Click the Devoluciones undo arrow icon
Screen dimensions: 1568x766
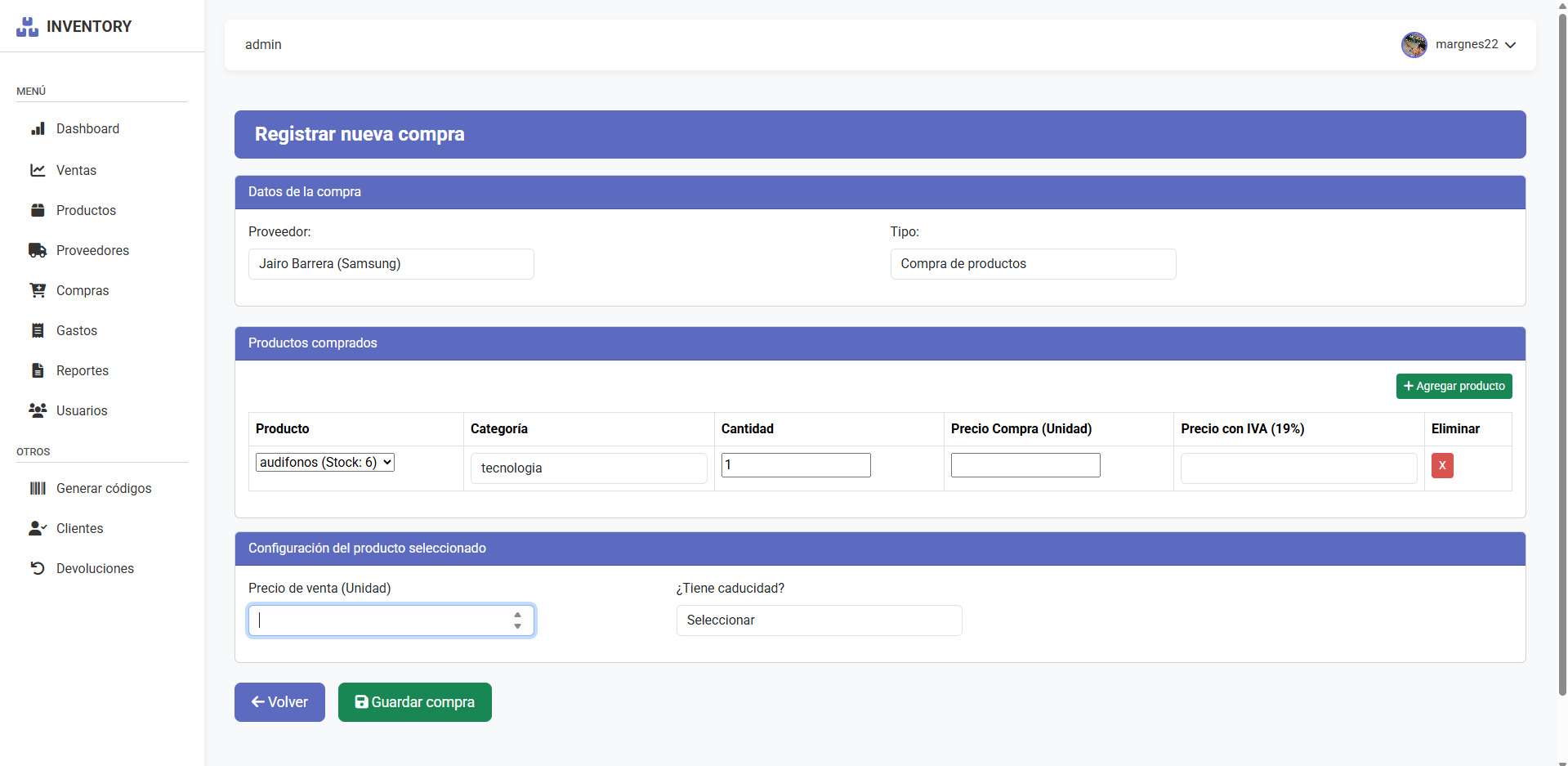(38, 568)
